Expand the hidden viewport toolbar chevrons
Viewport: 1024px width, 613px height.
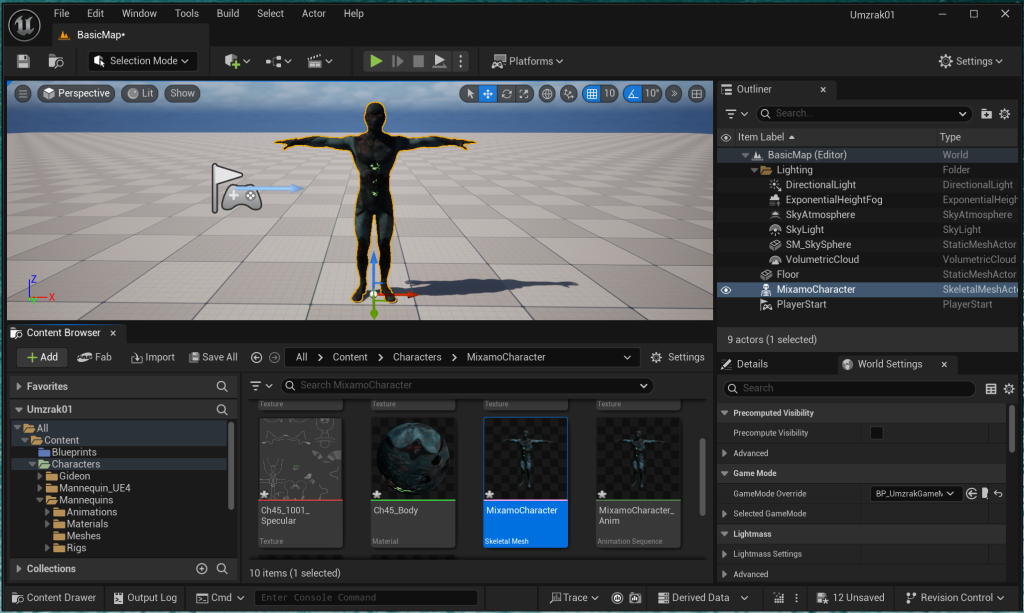click(x=674, y=94)
